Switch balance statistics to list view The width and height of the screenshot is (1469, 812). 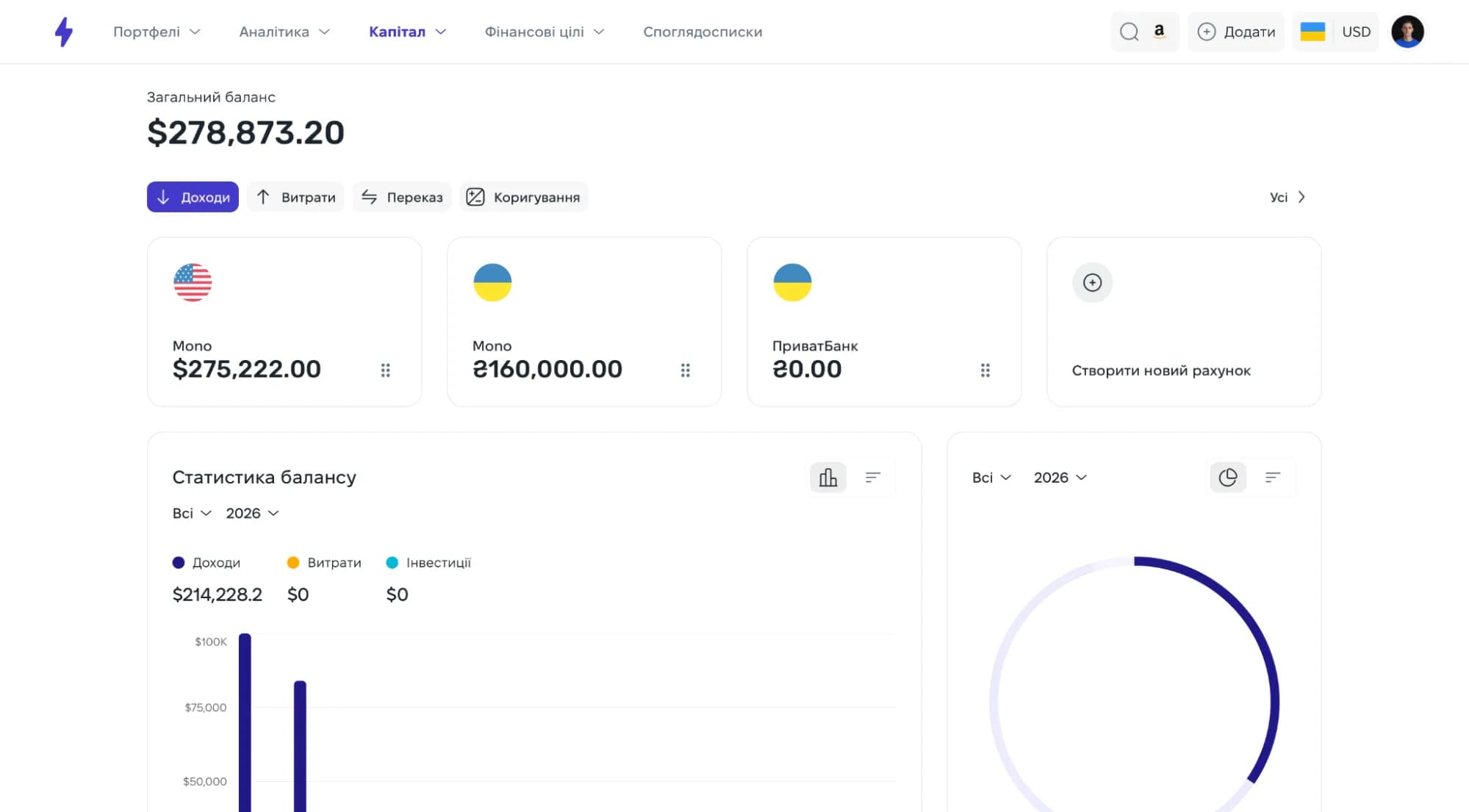(872, 478)
